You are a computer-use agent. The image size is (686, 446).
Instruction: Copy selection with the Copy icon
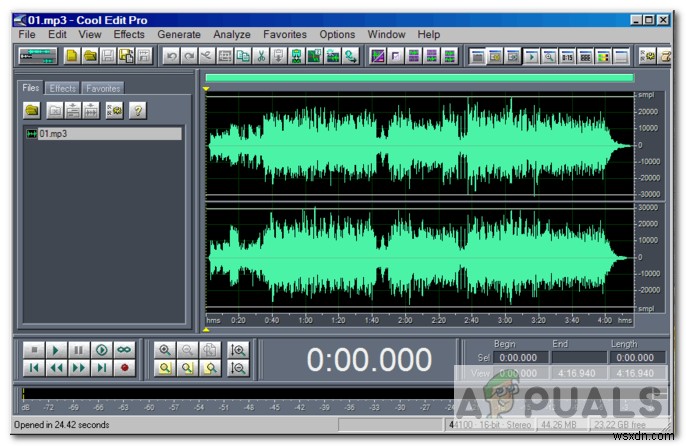coord(243,56)
